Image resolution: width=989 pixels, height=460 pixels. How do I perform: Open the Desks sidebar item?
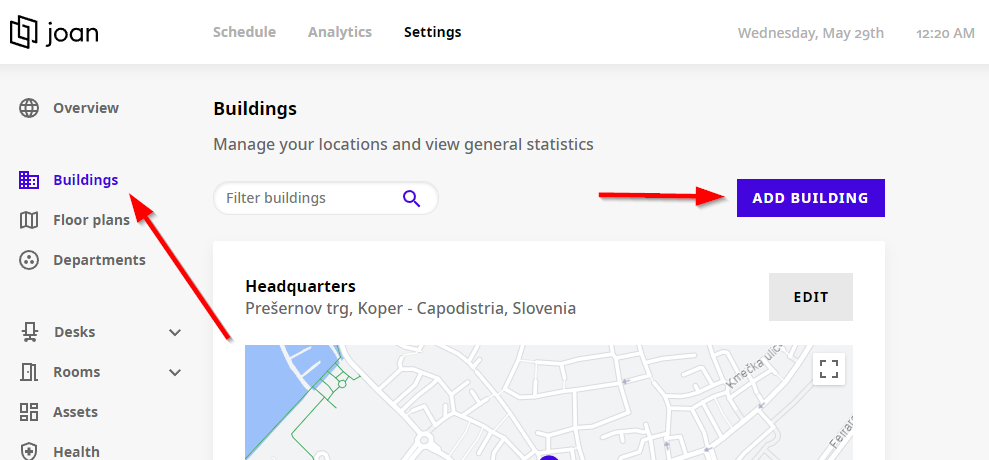tap(74, 332)
